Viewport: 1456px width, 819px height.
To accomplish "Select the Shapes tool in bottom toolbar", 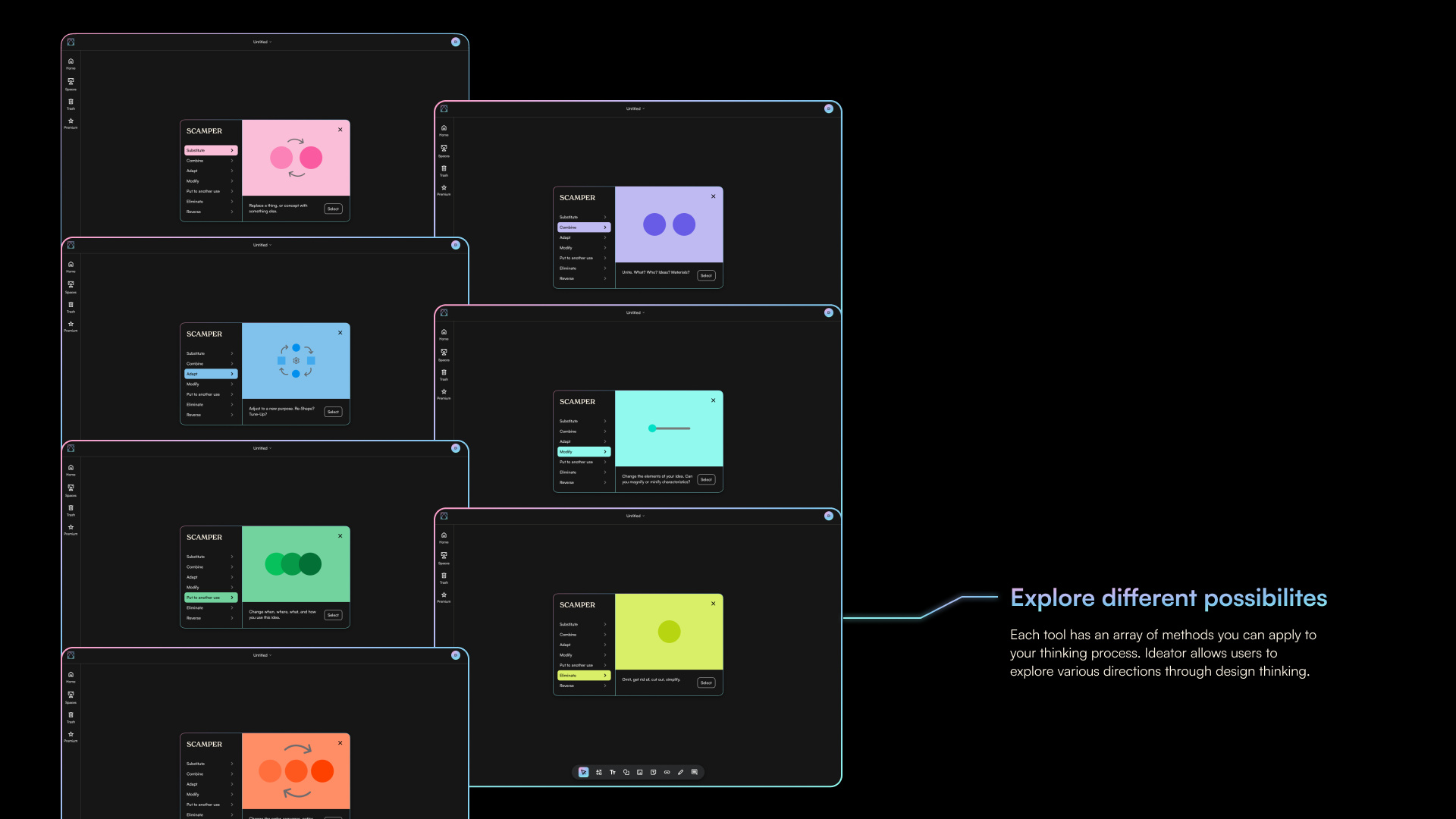I will pyautogui.click(x=626, y=772).
